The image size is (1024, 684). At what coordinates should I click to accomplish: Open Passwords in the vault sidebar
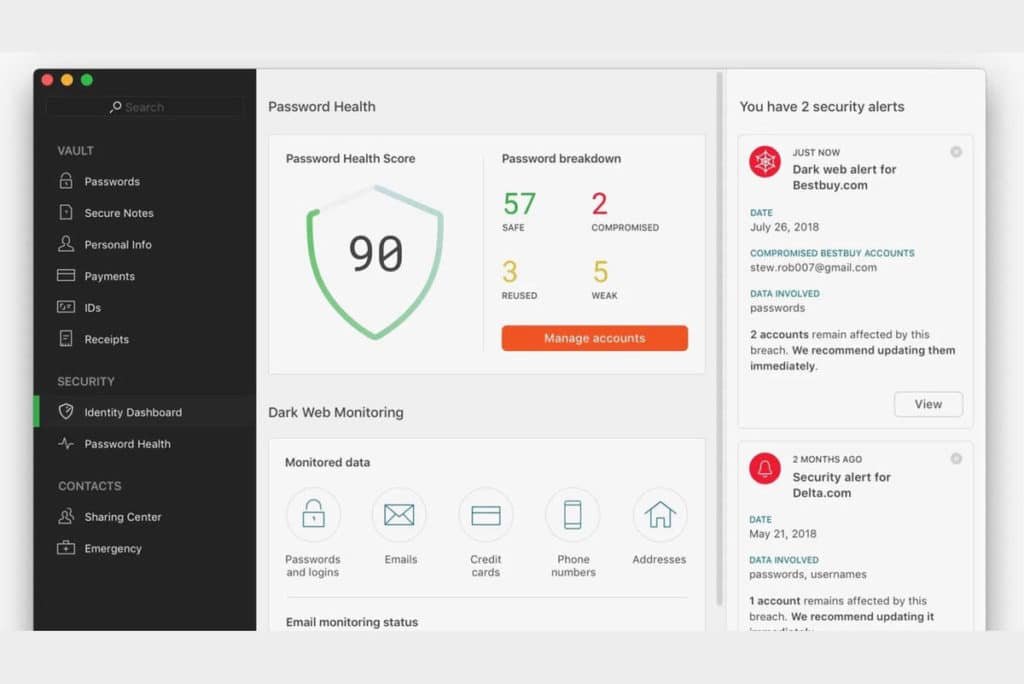[x=111, y=182]
